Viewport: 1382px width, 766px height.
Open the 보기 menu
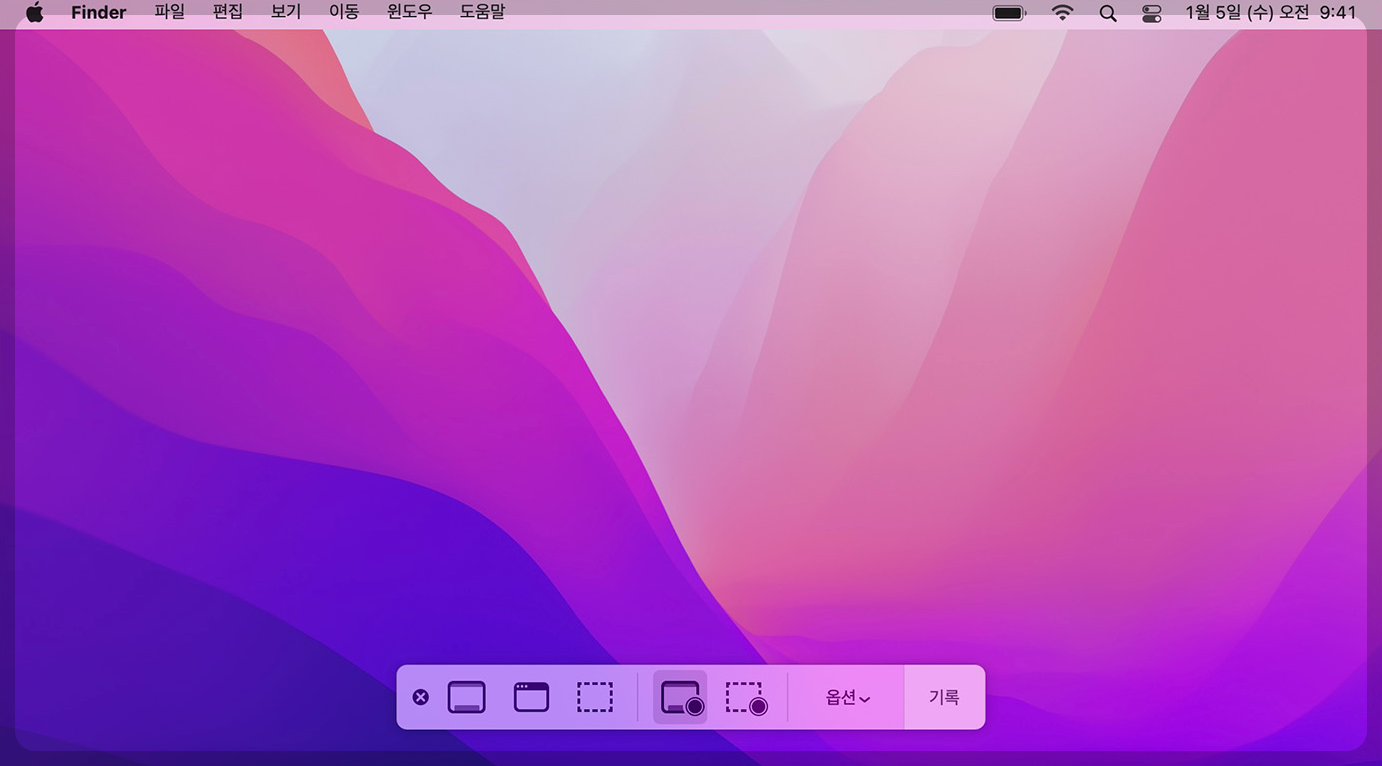[286, 13]
